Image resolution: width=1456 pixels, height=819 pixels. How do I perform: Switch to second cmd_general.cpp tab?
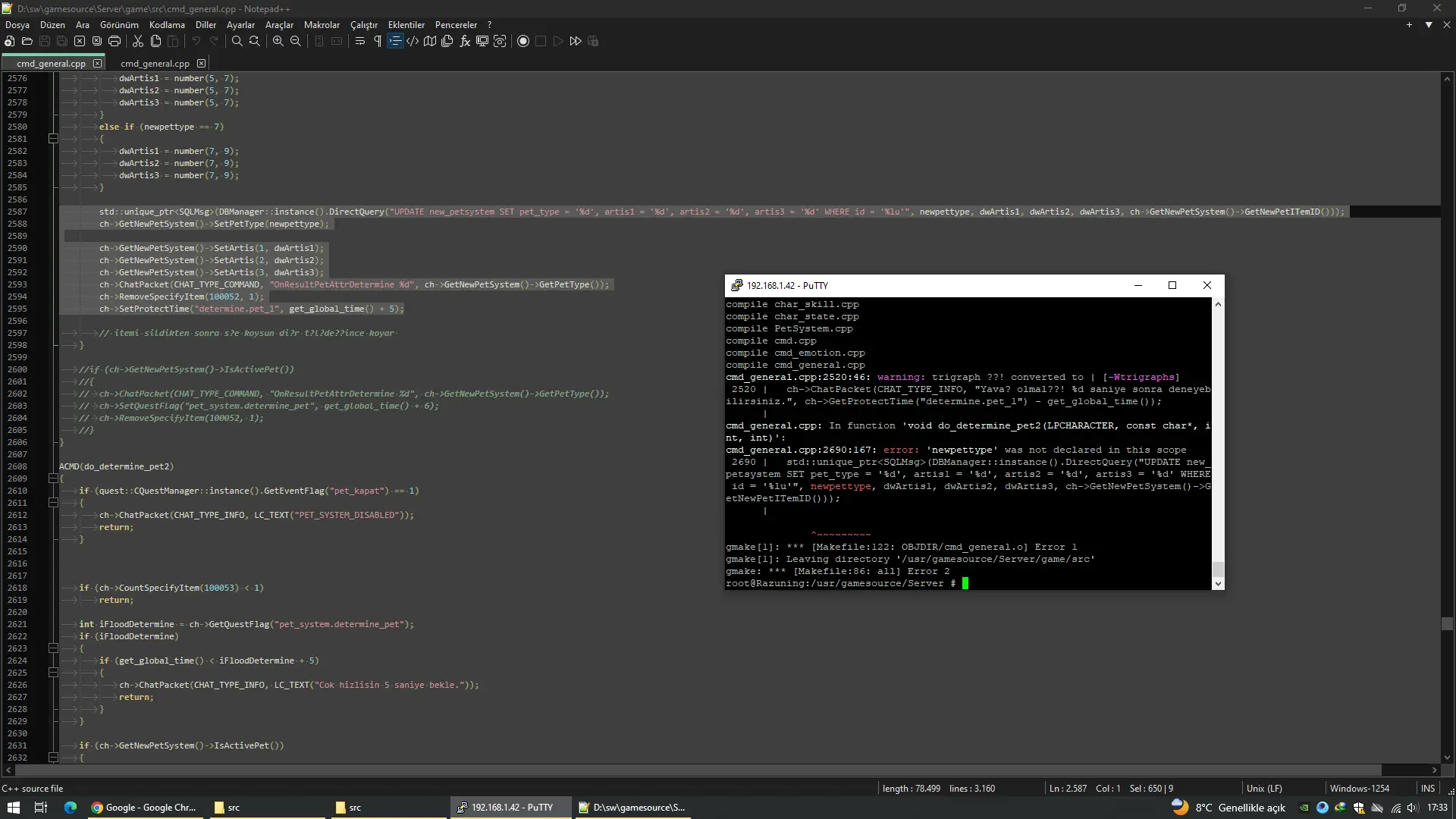155,64
